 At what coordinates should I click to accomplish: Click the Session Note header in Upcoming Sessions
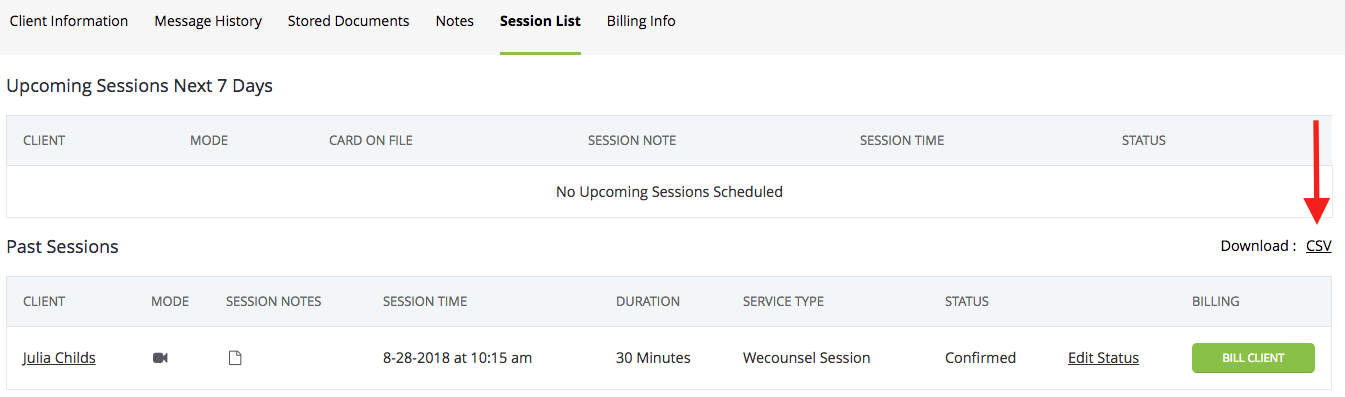pos(632,140)
